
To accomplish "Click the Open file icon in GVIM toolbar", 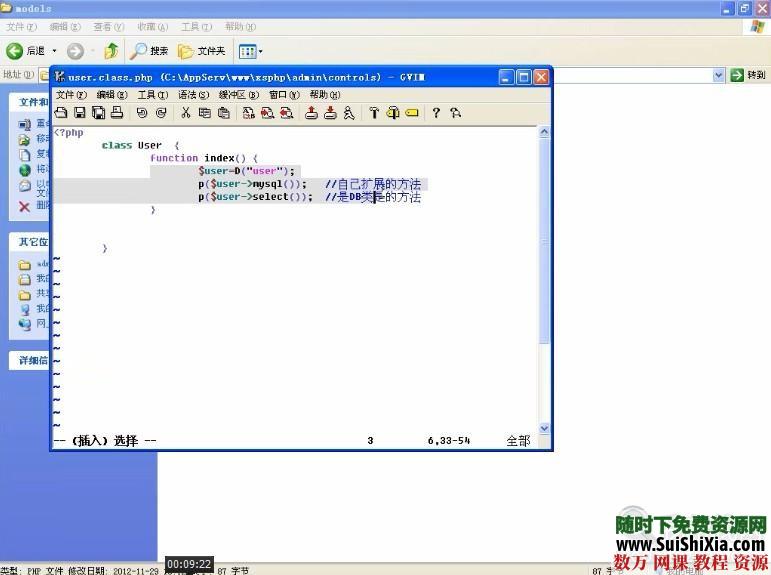I will 62,113.
